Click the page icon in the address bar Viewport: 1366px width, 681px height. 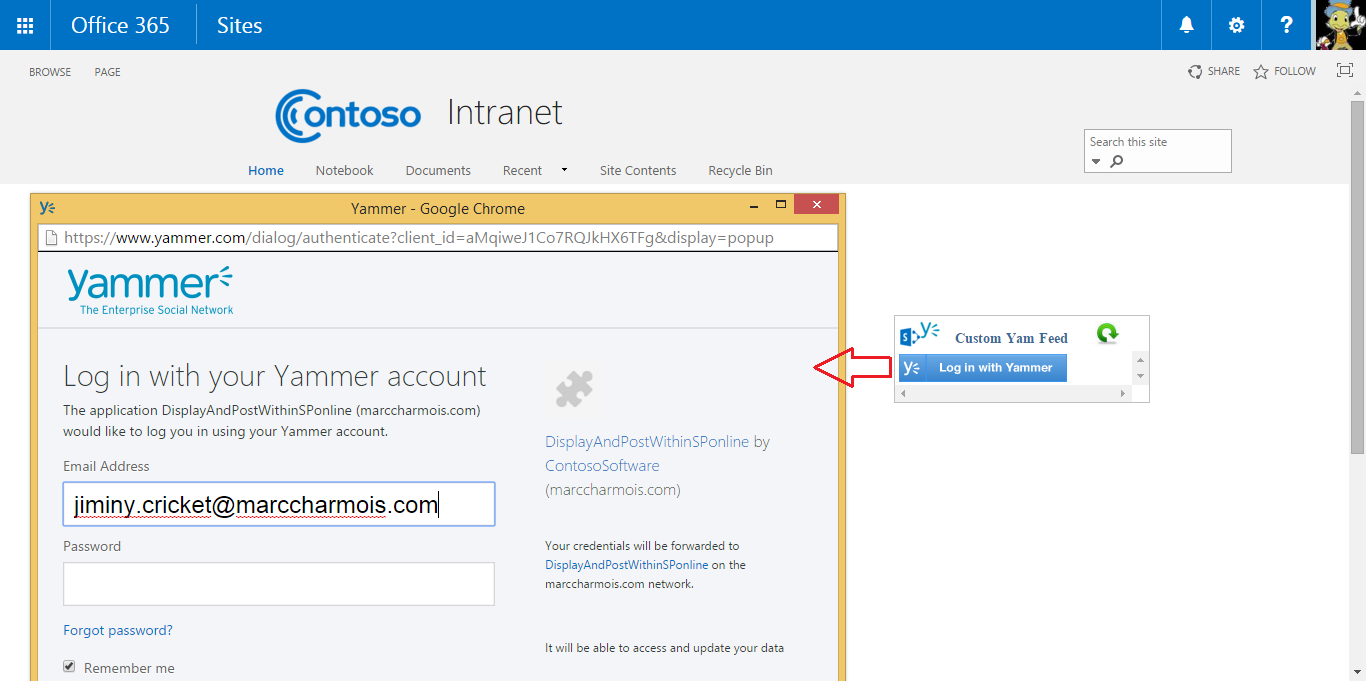52,238
